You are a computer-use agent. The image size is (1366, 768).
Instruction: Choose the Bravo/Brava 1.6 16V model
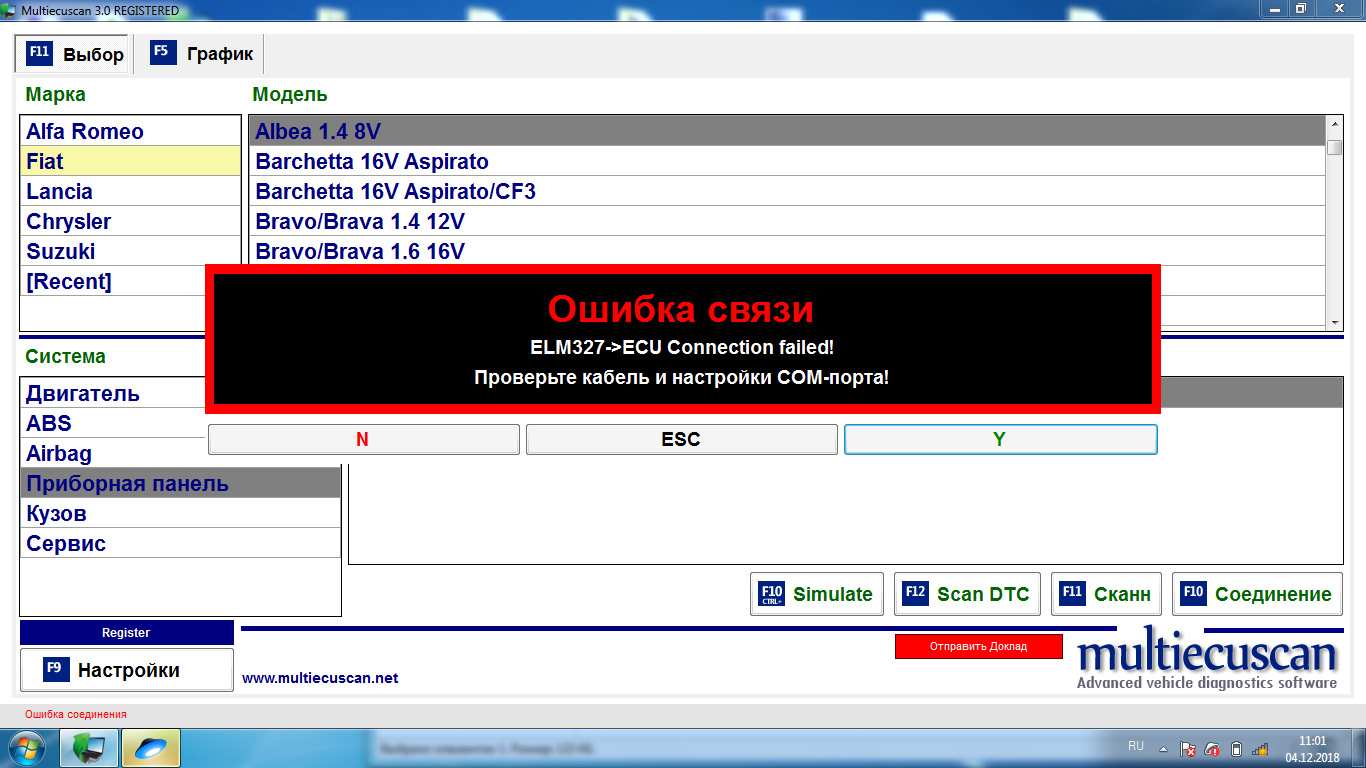pyautogui.click(x=787, y=251)
